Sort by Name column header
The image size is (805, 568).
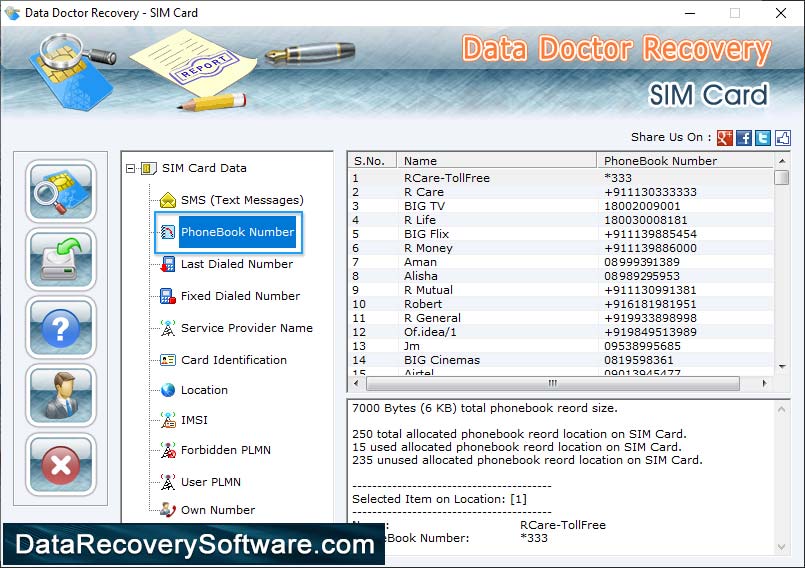[496, 161]
